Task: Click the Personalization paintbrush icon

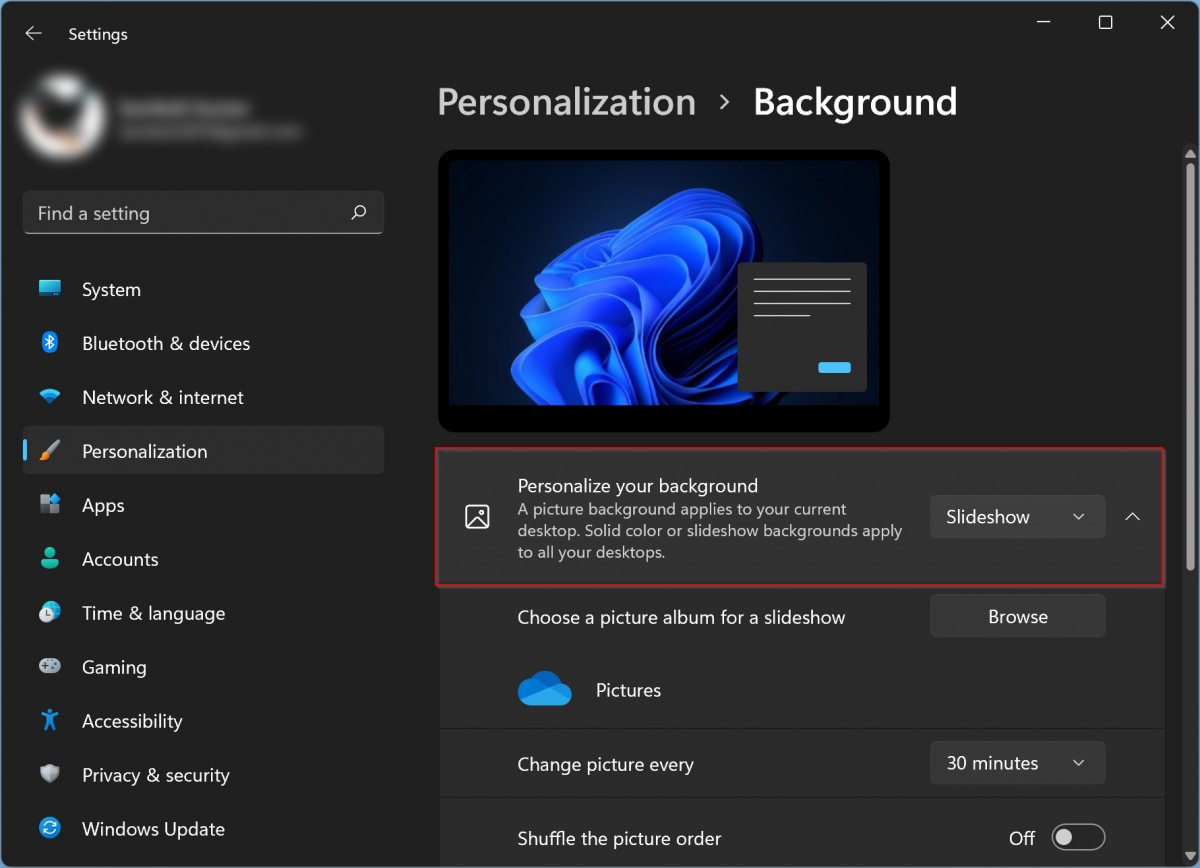Action: 50,450
